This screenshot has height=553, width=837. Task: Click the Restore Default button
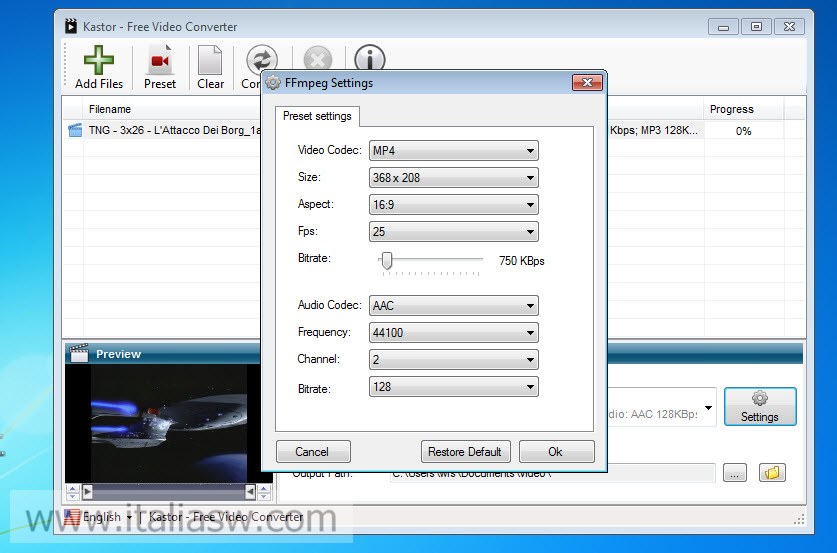tap(465, 452)
